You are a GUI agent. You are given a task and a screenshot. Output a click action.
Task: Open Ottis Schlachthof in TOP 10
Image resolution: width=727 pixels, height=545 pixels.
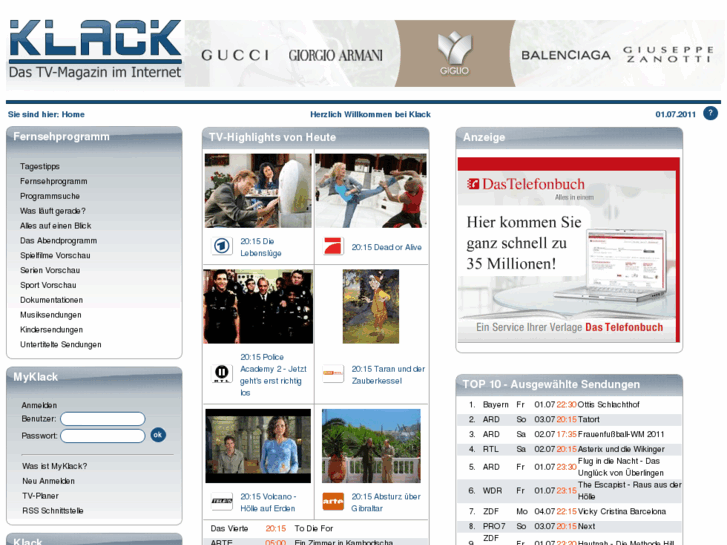pyautogui.click(x=608, y=404)
